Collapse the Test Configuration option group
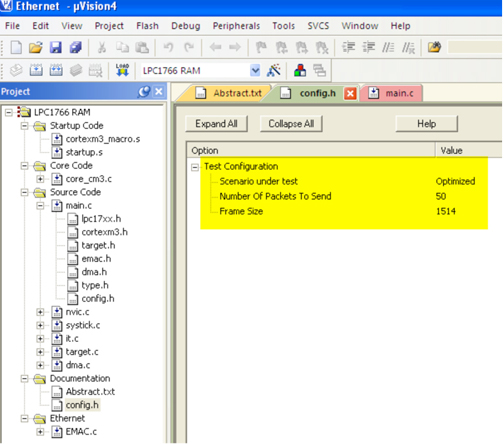This screenshot has height=444, width=504. 195,167
